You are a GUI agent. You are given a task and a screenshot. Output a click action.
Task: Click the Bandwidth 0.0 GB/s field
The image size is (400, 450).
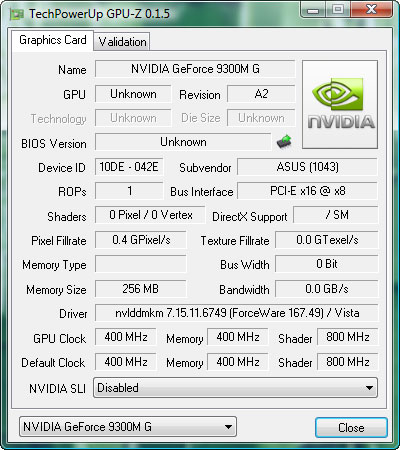[x=327, y=289]
